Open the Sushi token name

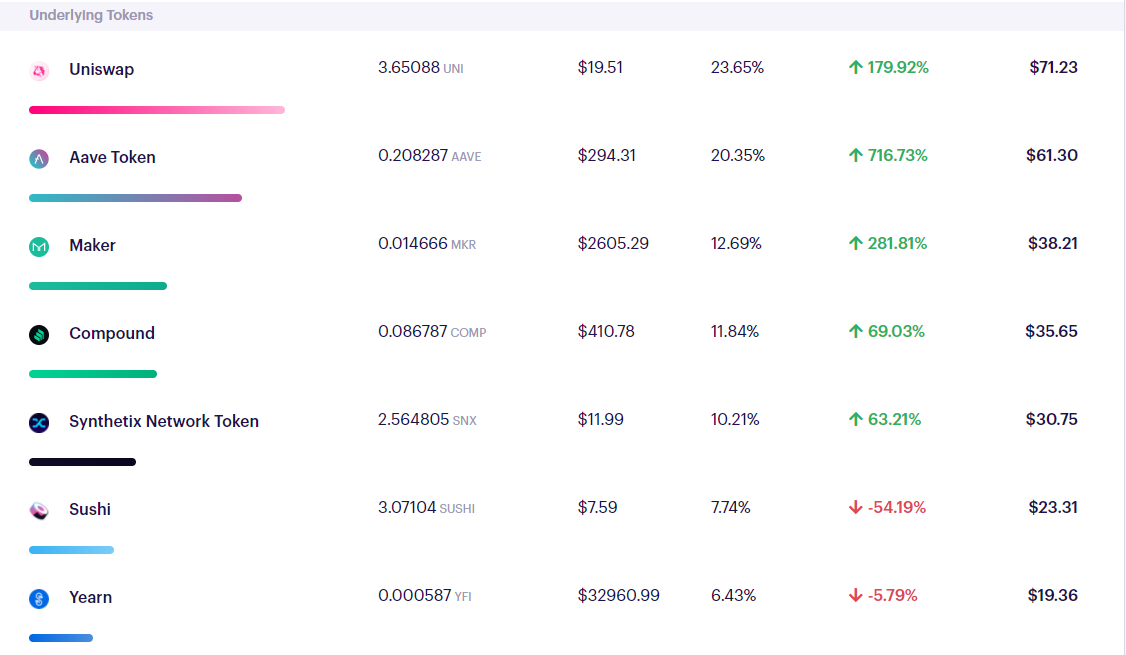[90, 509]
